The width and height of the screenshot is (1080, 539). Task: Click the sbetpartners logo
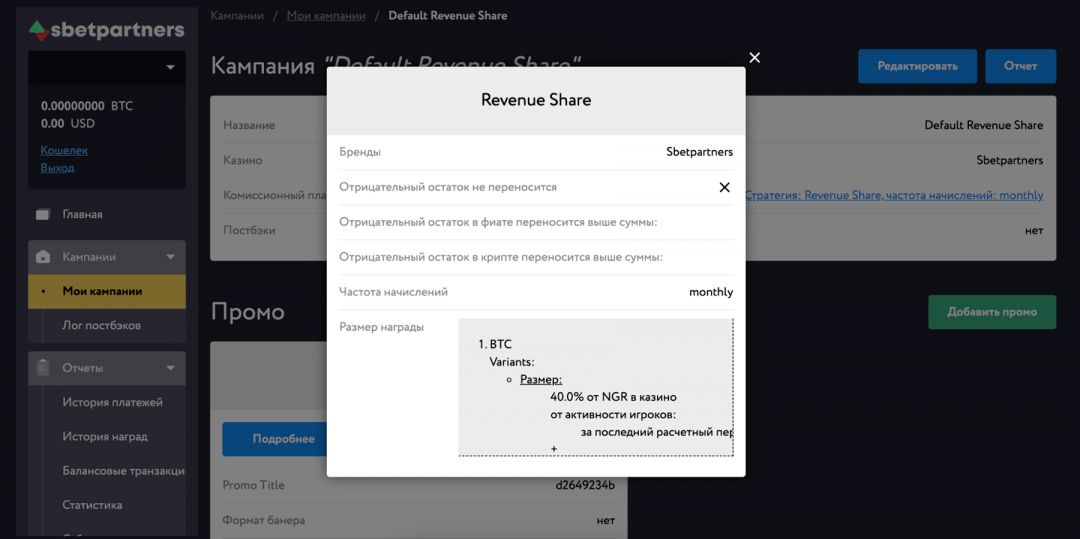click(106, 30)
